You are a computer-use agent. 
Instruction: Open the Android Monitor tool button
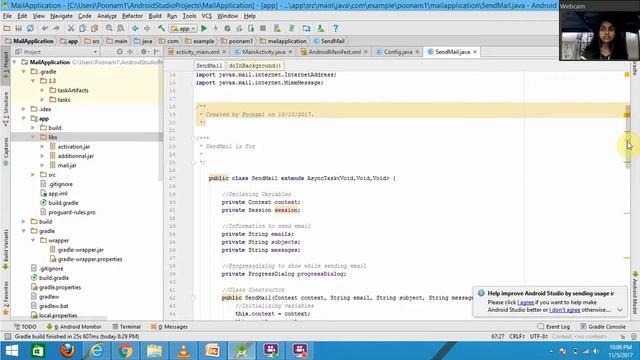(x=74, y=327)
